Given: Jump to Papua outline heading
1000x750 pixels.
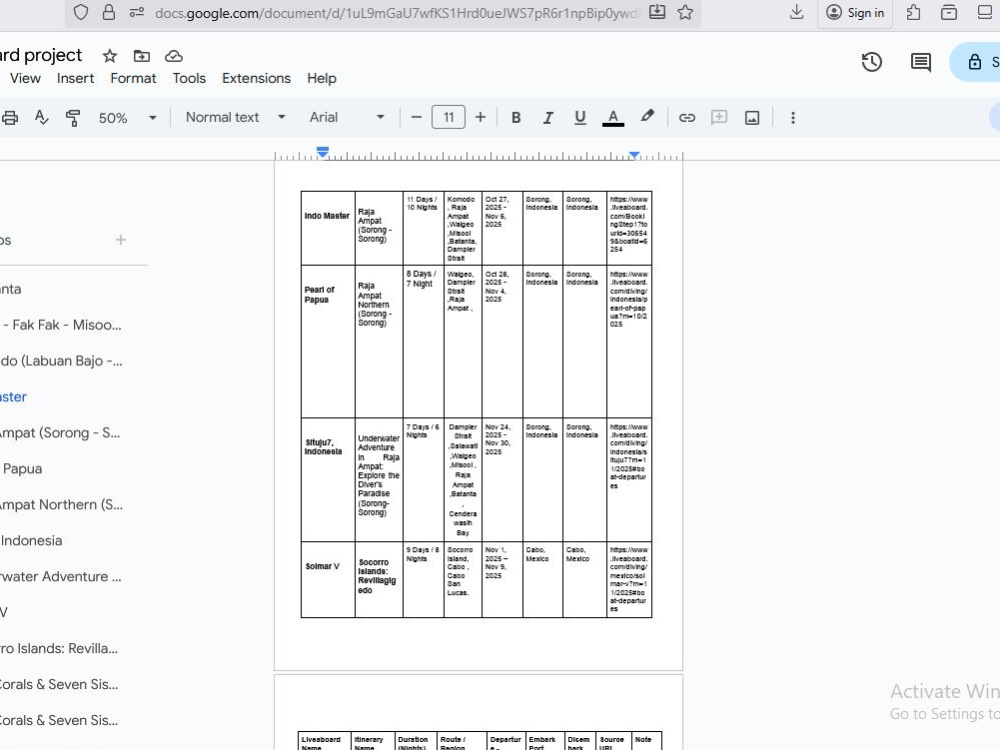Looking at the screenshot, I should 22,469.
